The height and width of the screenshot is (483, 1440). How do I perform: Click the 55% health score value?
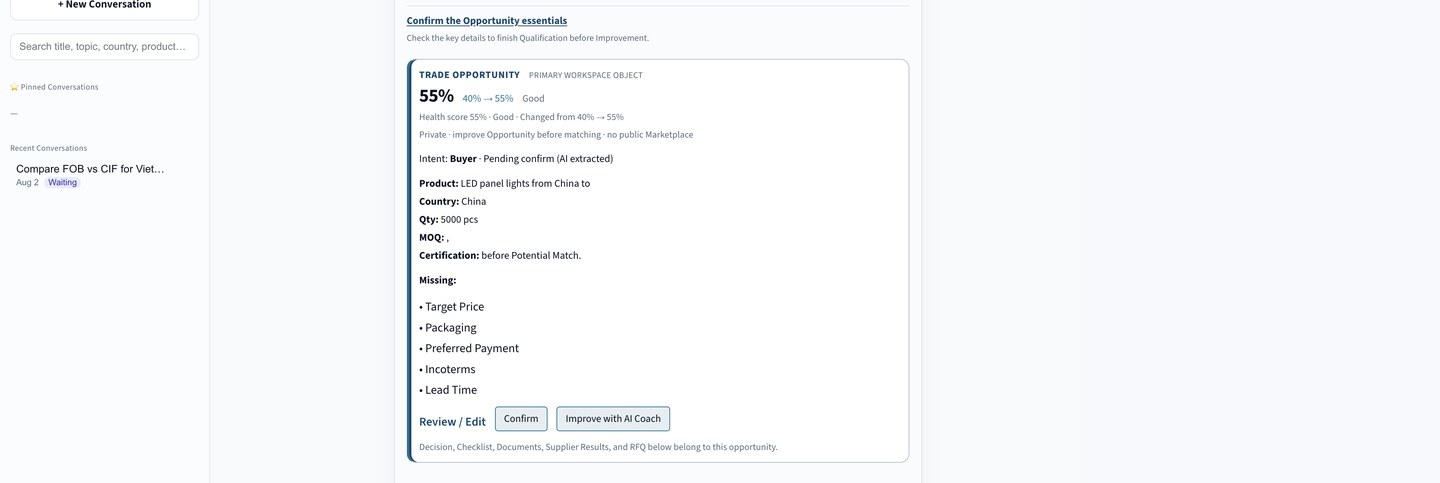pos(436,97)
